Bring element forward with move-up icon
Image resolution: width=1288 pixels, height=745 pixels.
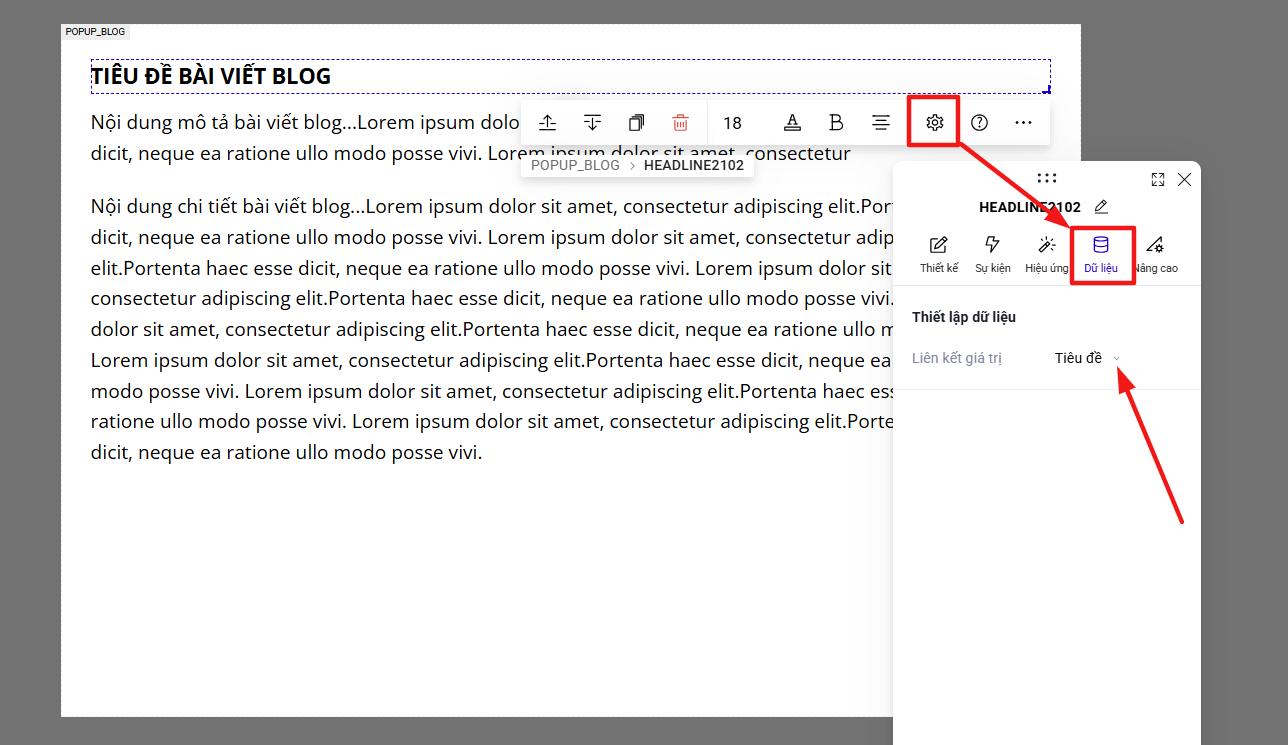pyautogui.click(x=547, y=123)
